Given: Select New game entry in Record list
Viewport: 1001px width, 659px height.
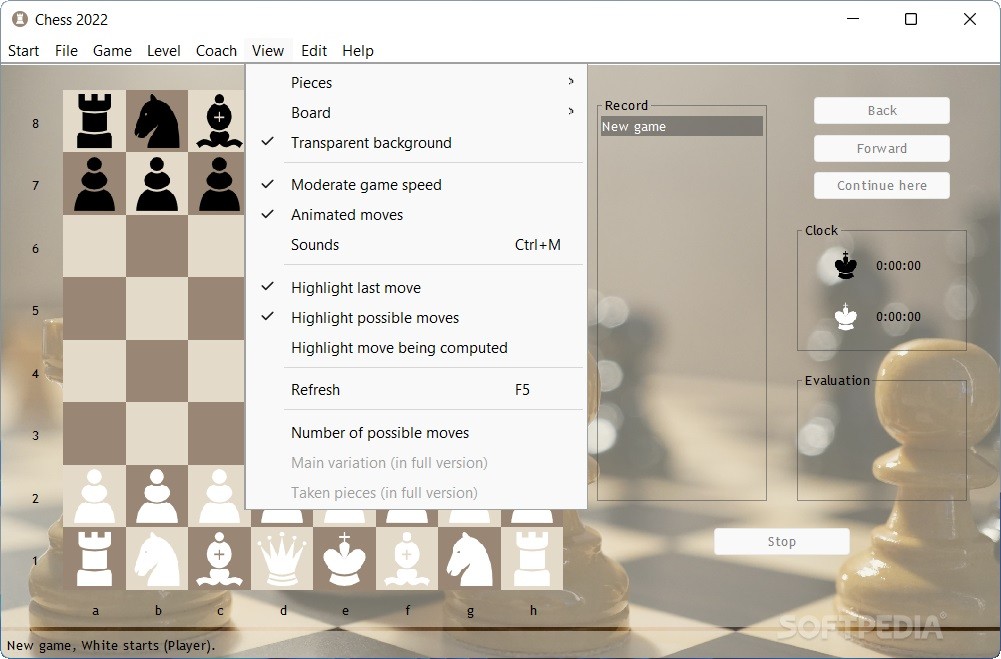Looking at the screenshot, I should tap(681, 126).
